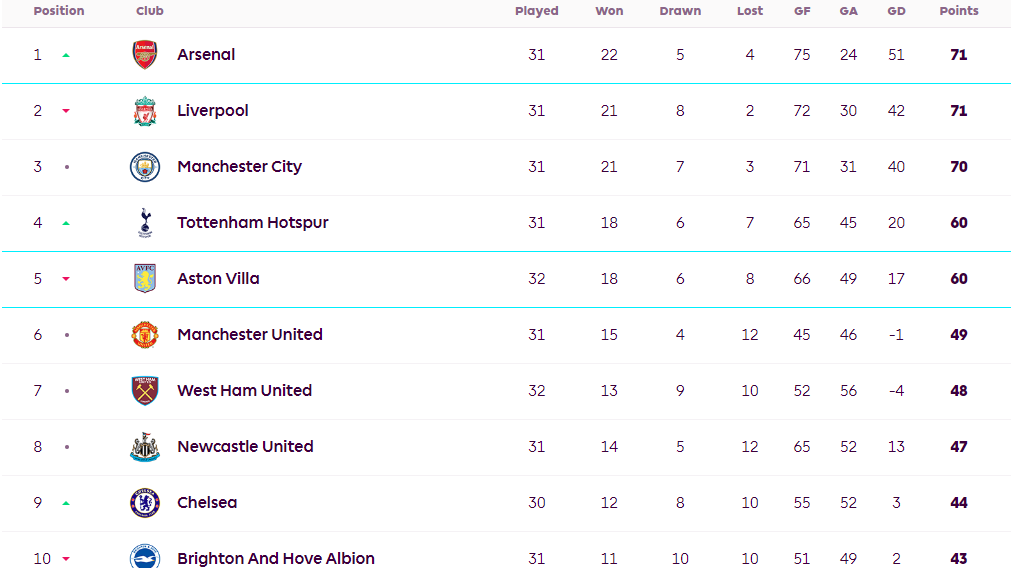Click the West Ham United crest icon
Screen dimensions: 1011x568
click(145, 391)
